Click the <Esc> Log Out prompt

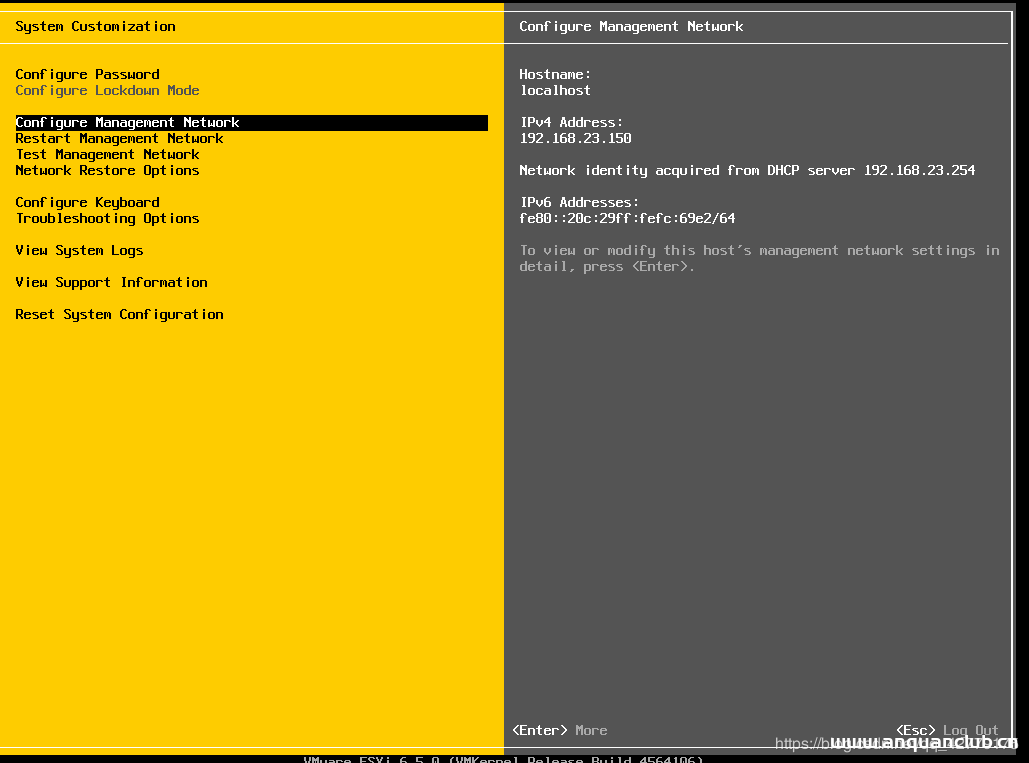[x=946, y=730]
